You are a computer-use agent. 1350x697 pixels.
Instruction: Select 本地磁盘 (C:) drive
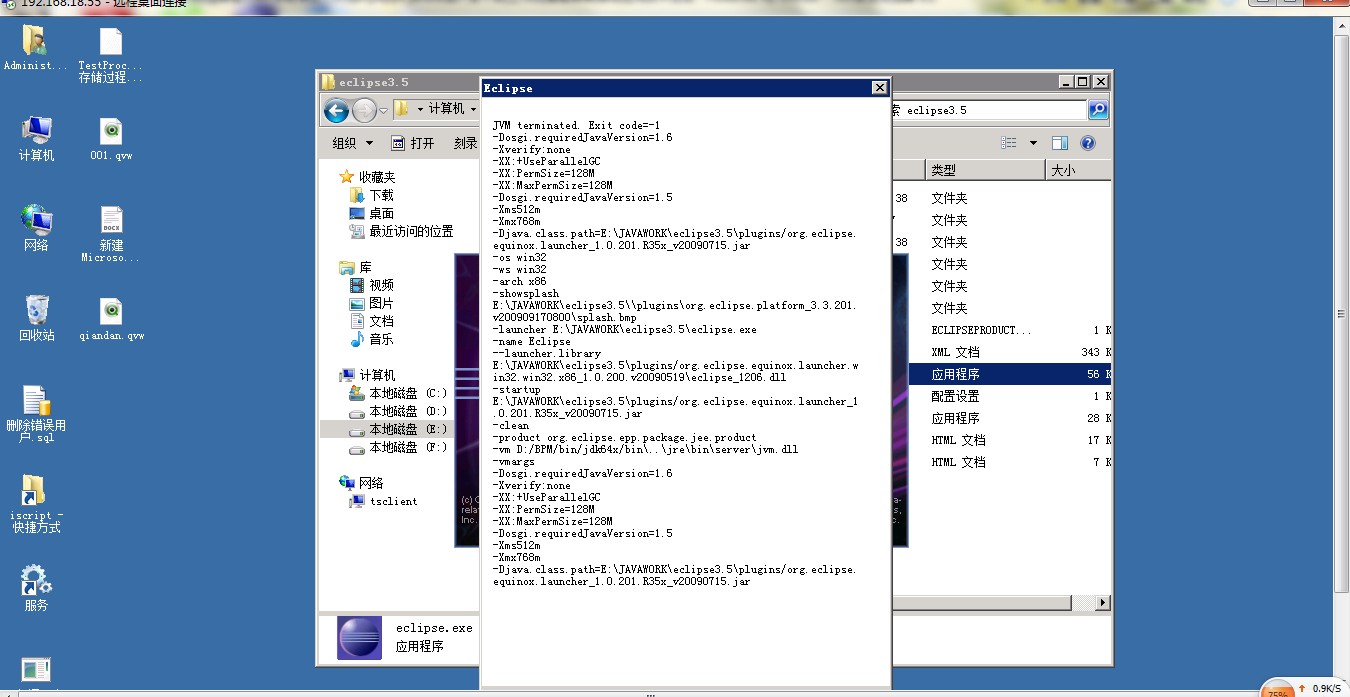tap(398, 393)
